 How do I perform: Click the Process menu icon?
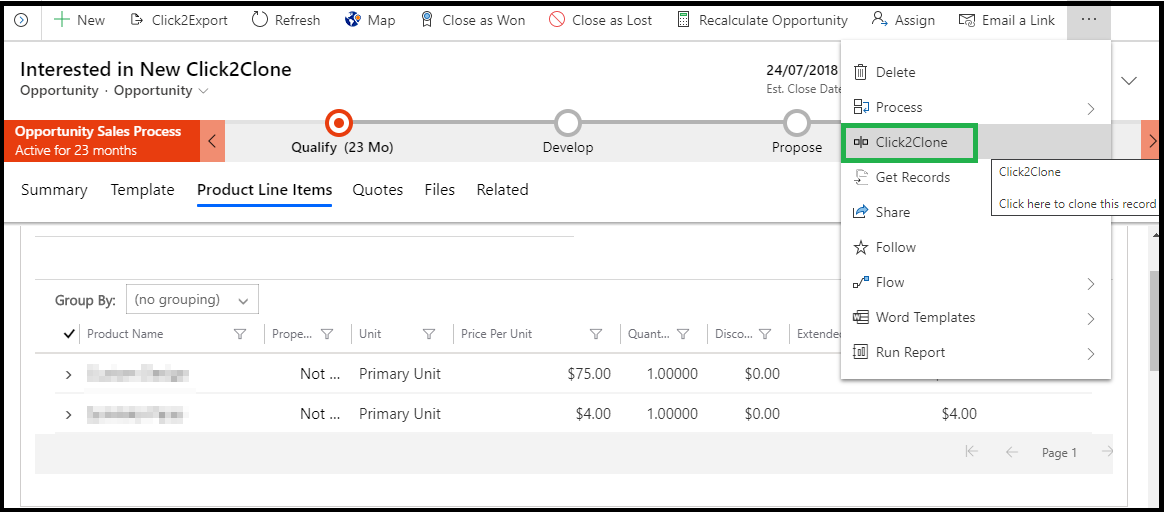click(860, 107)
